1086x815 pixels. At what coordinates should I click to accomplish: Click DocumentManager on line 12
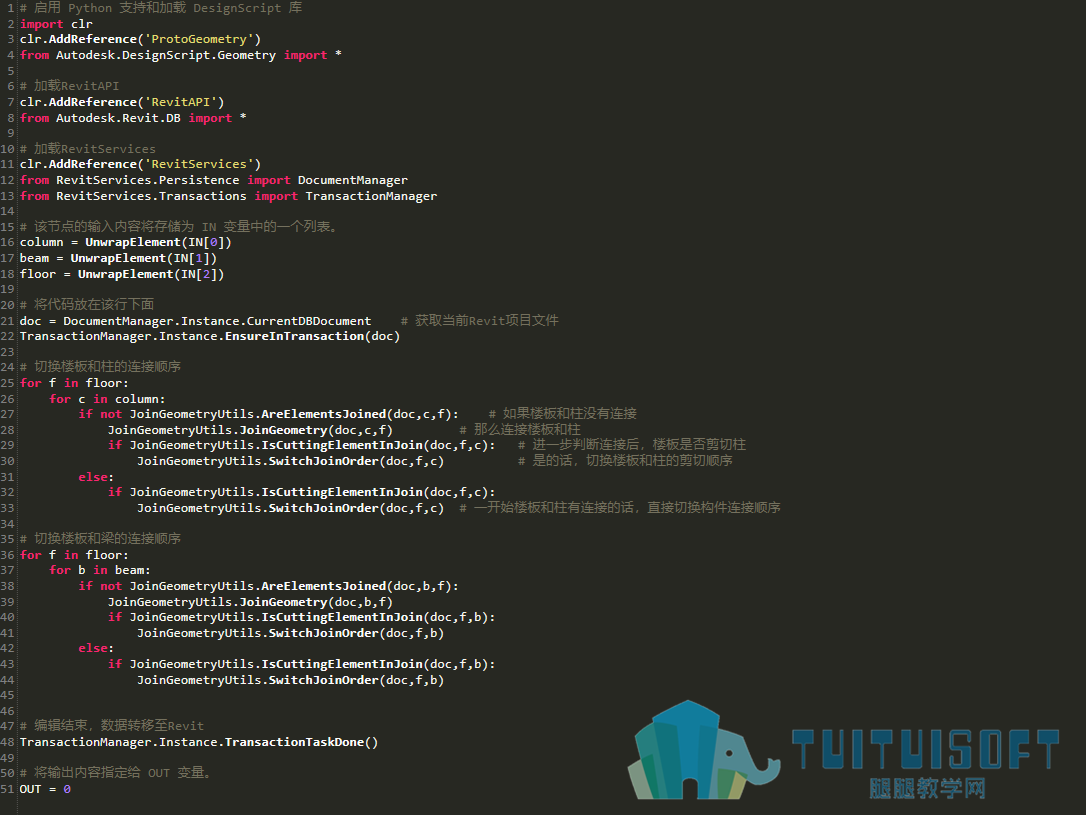pyautogui.click(x=353, y=180)
